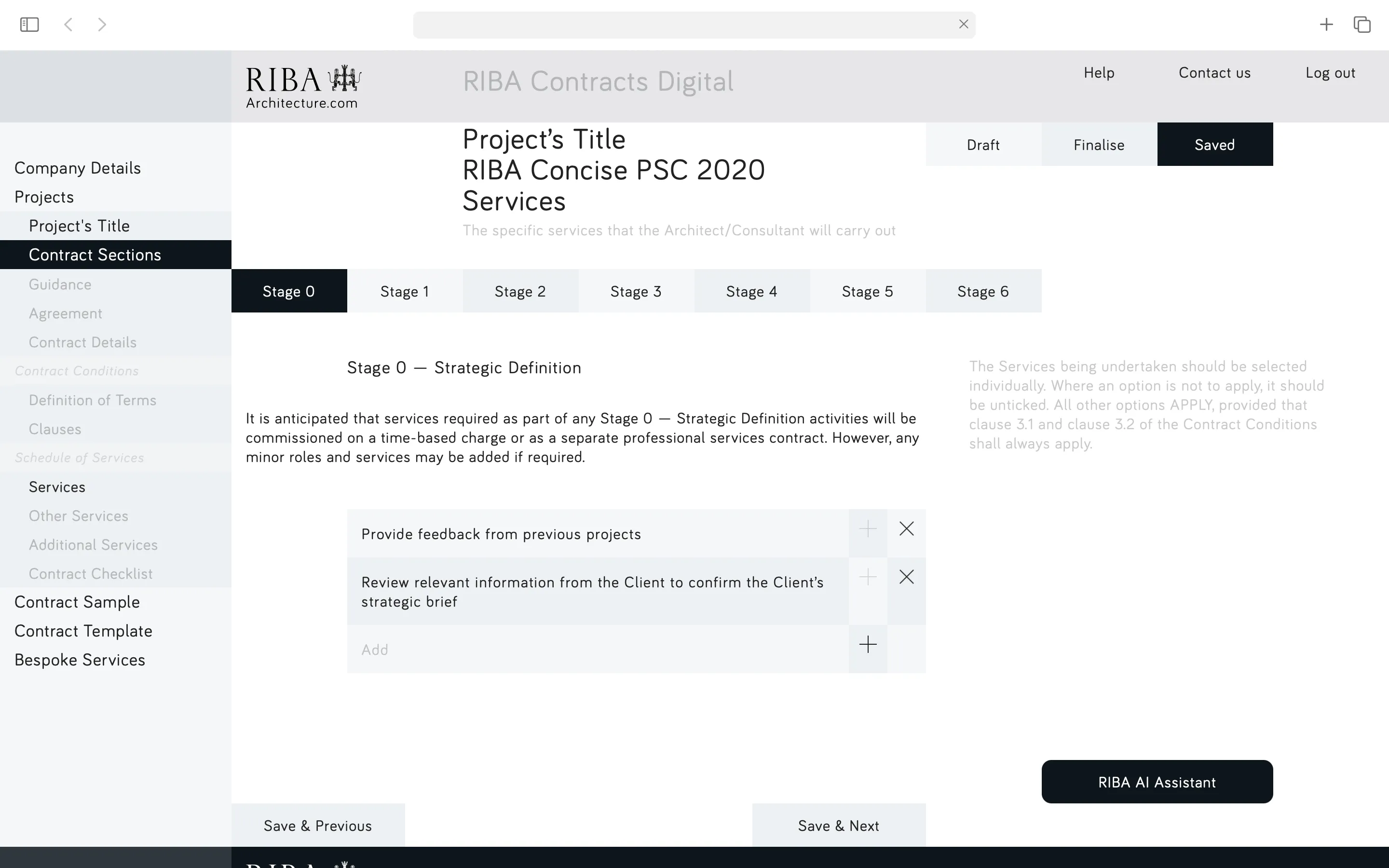Viewport: 1389px width, 868px height.
Task: Open Projects in the sidebar
Action: pos(43,196)
